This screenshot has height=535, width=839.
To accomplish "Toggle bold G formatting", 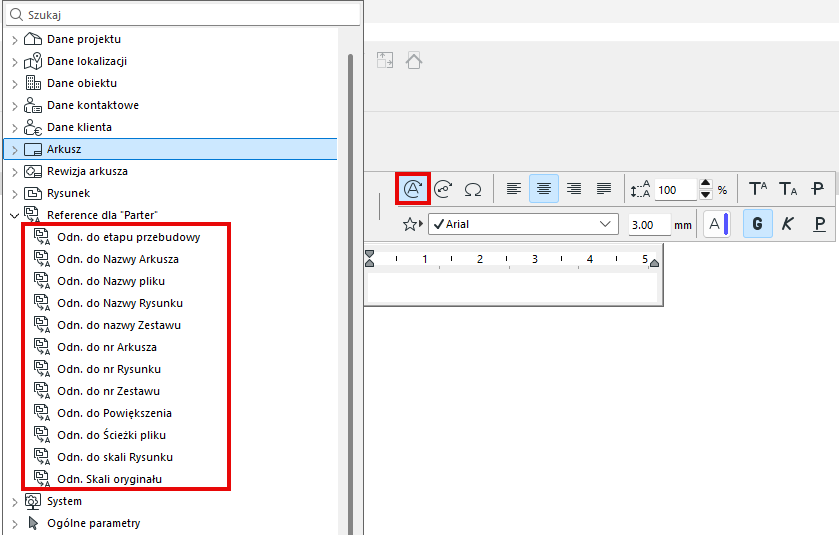I will pos(758,224).
